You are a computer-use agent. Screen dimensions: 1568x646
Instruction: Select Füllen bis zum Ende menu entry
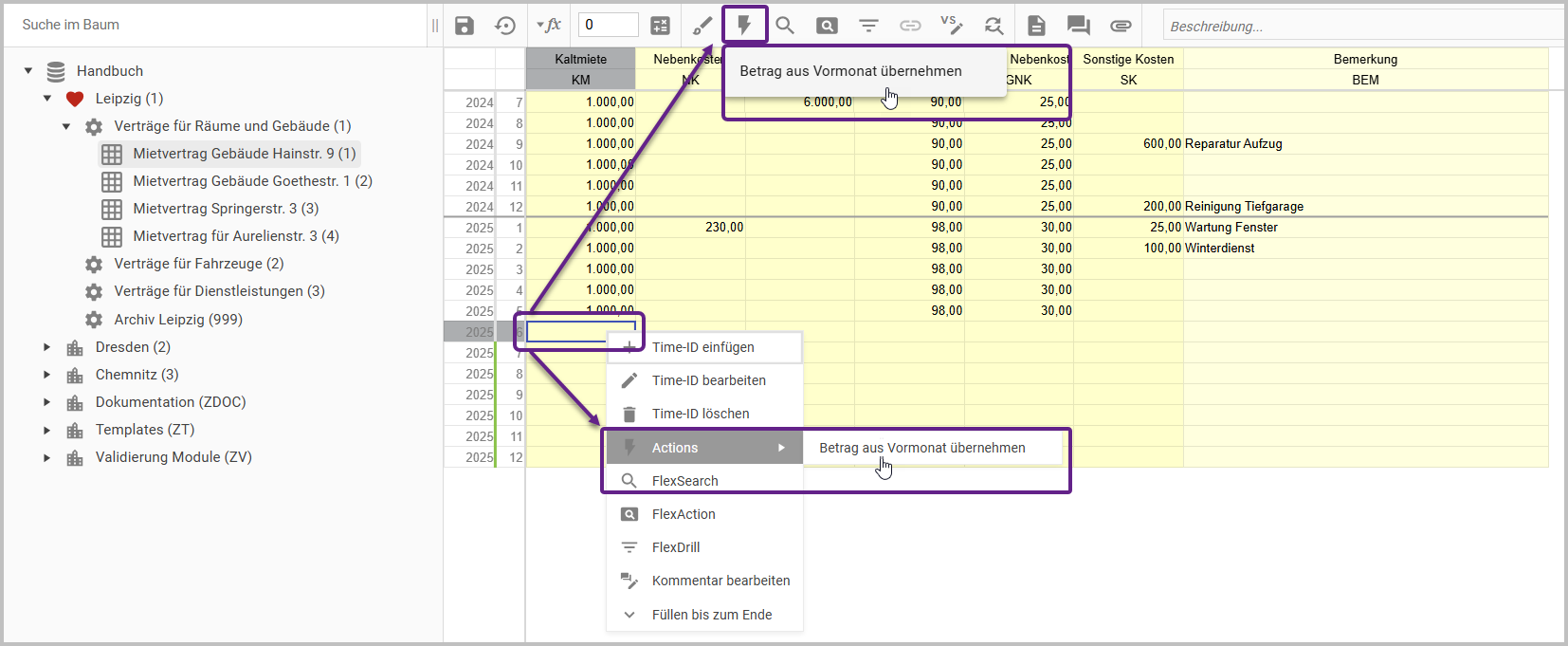(711, 615)
